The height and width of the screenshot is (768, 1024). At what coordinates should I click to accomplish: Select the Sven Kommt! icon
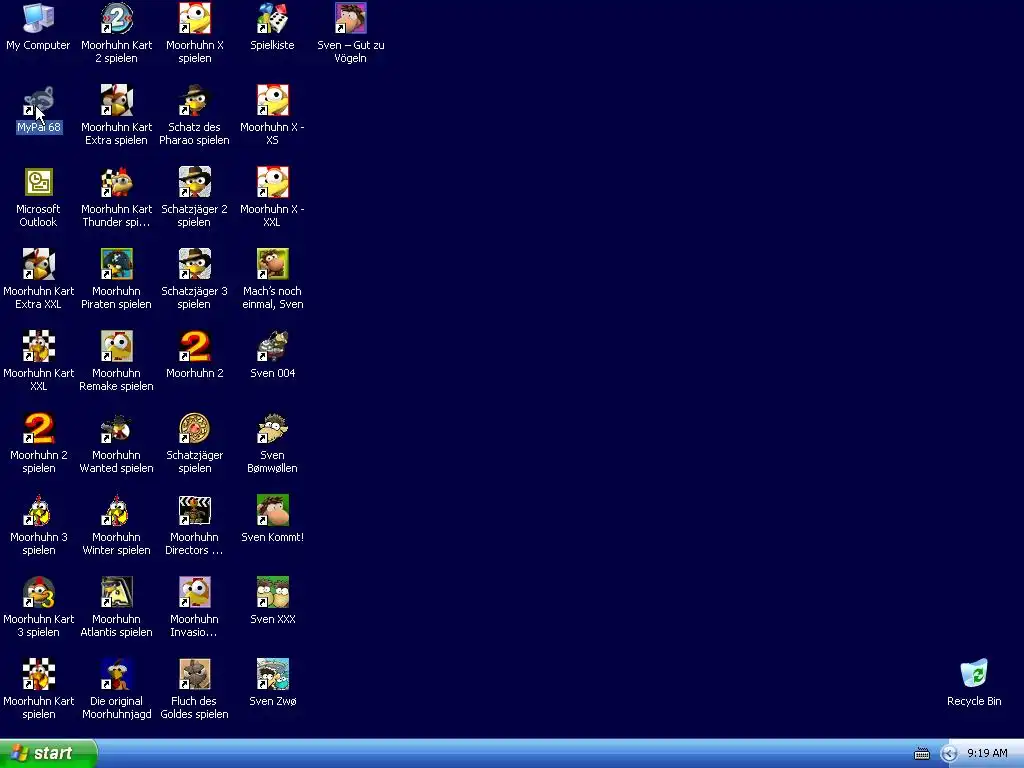272,510
